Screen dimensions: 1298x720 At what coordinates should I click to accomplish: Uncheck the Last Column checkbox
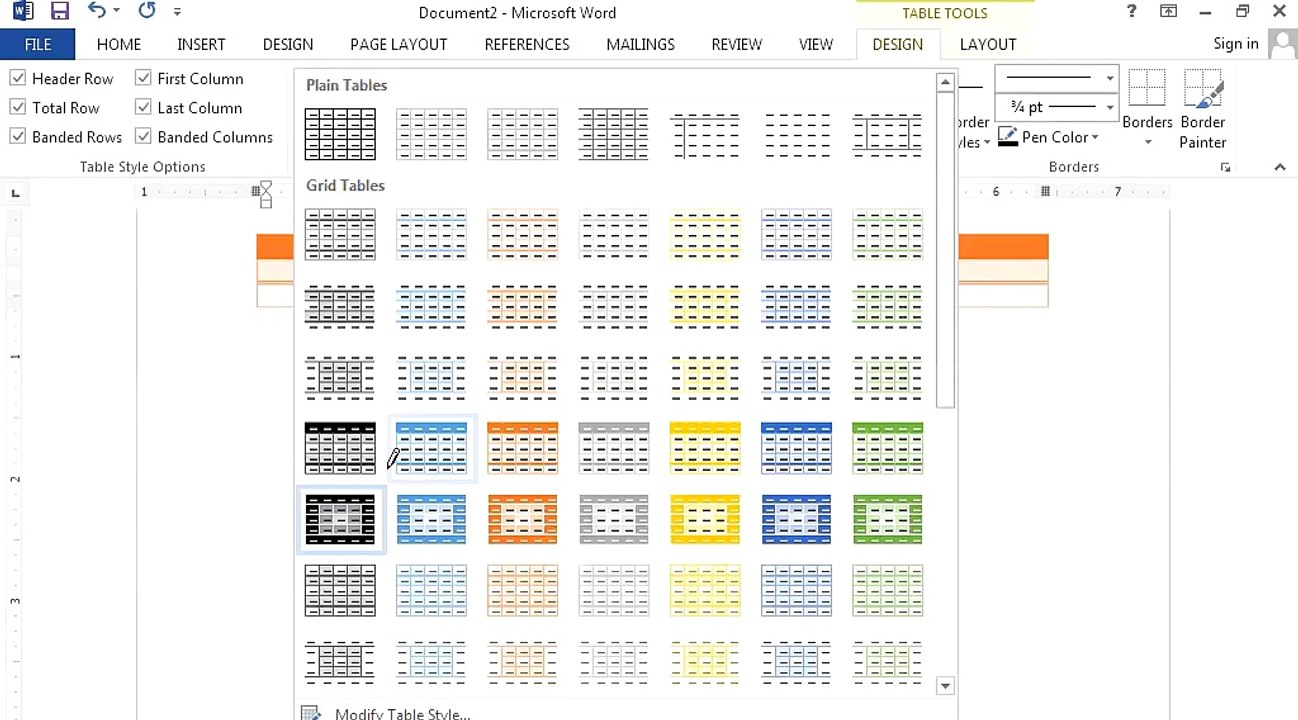coord(143,107)
